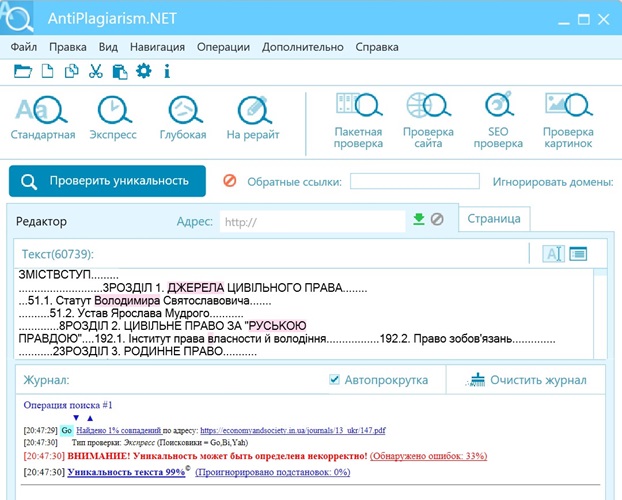622x500 pixels.
Task: Switch to the Страница tab
Action: [x=494, y=219]
